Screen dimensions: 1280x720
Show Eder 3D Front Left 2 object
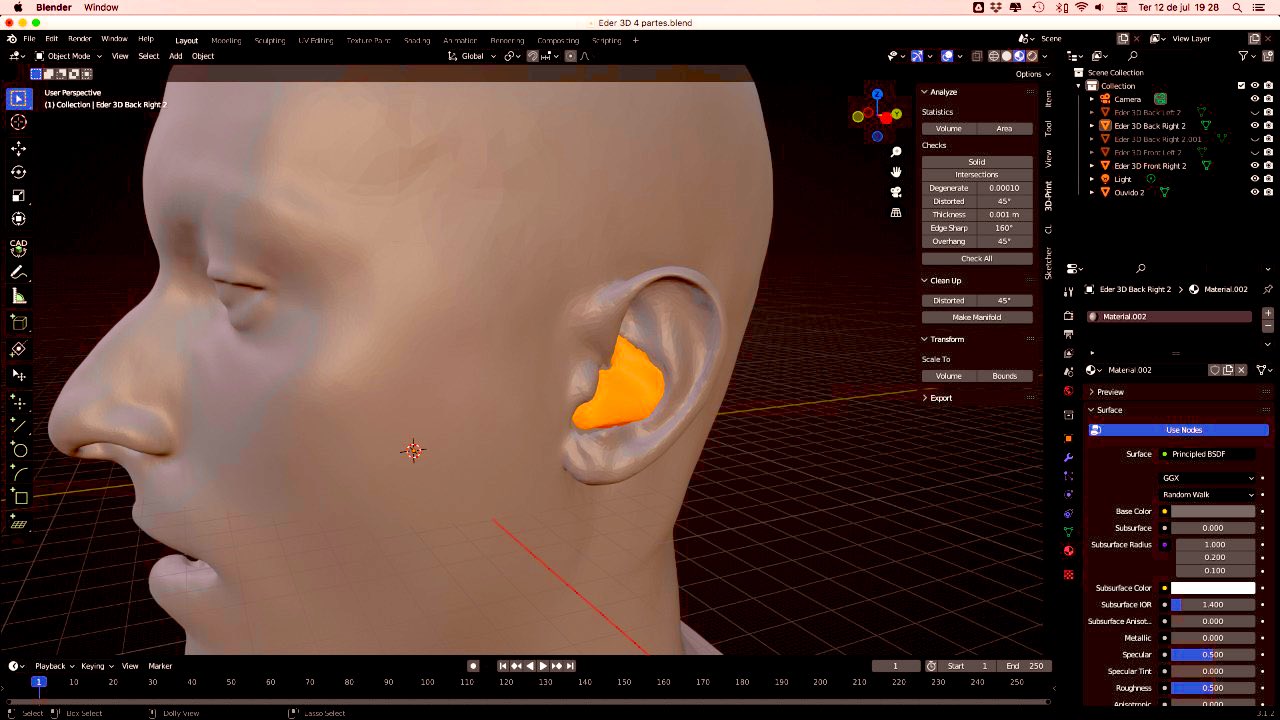1255,153
